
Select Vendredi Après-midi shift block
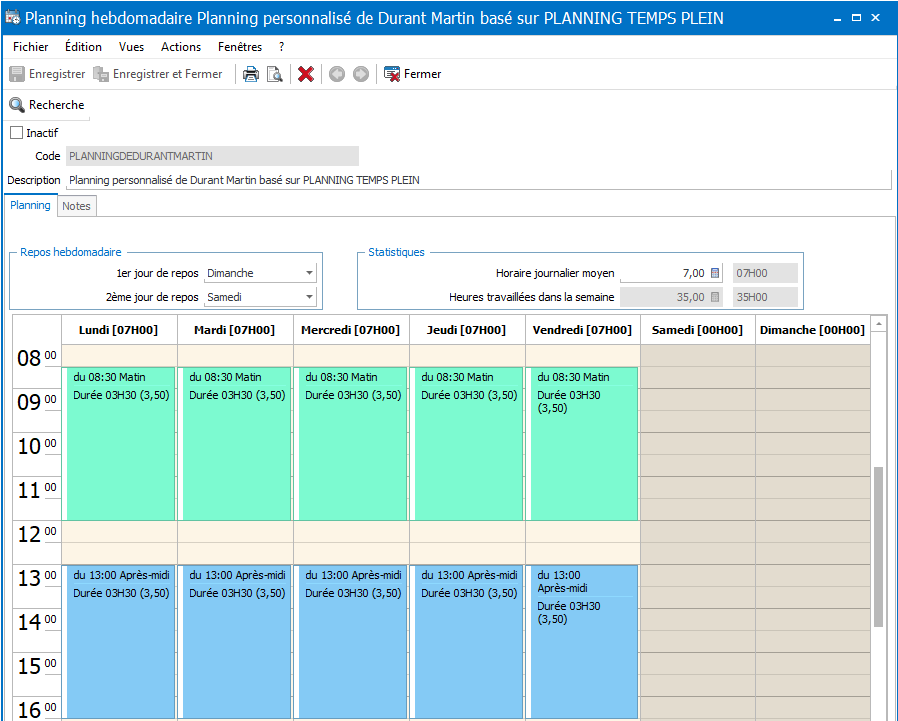(582, 642)
